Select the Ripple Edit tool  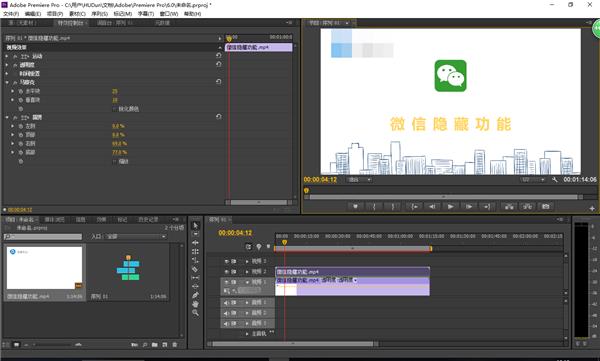pos(196,243)
